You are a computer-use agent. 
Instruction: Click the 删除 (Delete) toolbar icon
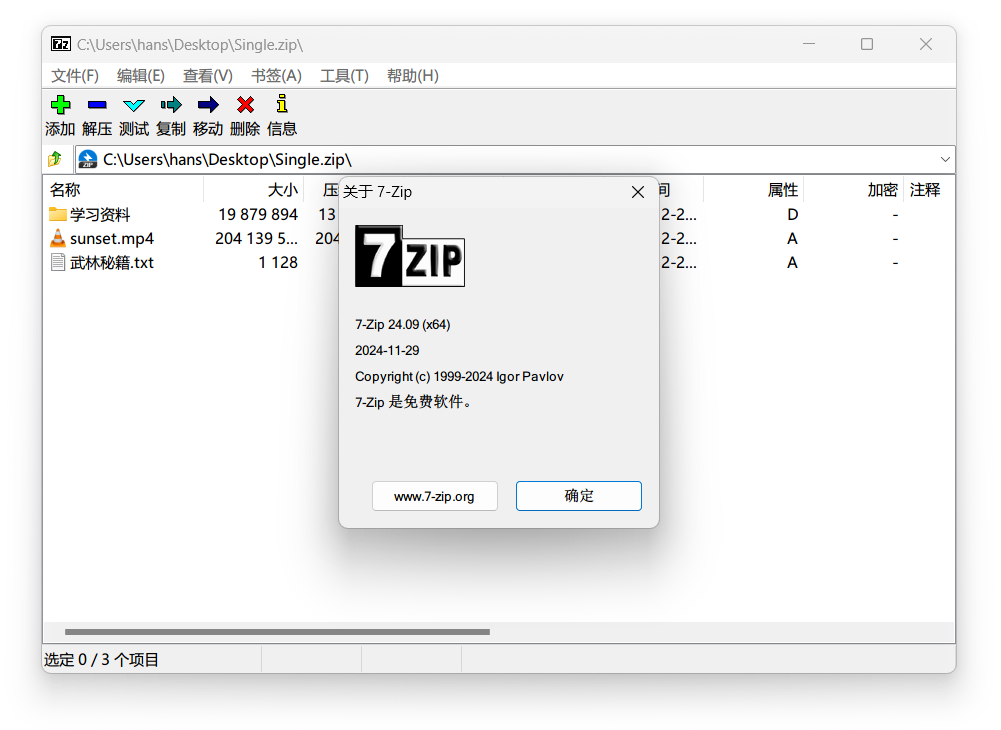(x=244, y=104)
